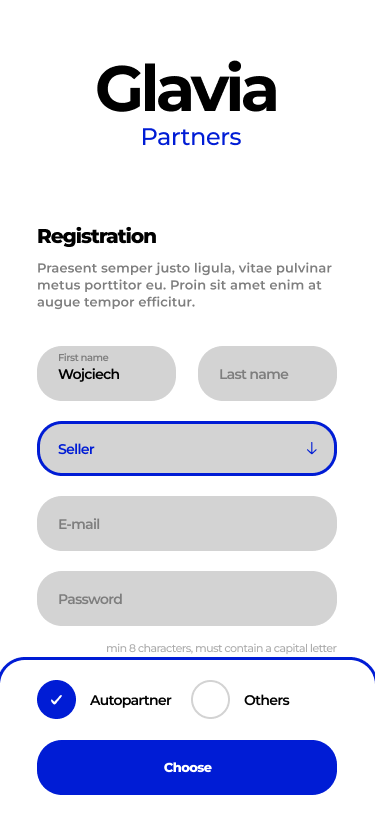Click the E-mail input field
375x815 pixels.
187,523
